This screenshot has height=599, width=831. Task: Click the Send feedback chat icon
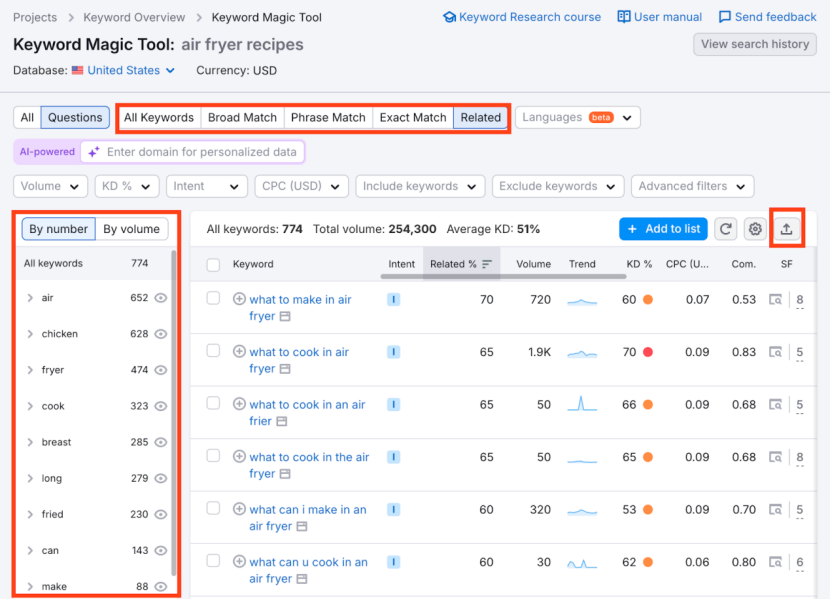click(x=725, y=17)
